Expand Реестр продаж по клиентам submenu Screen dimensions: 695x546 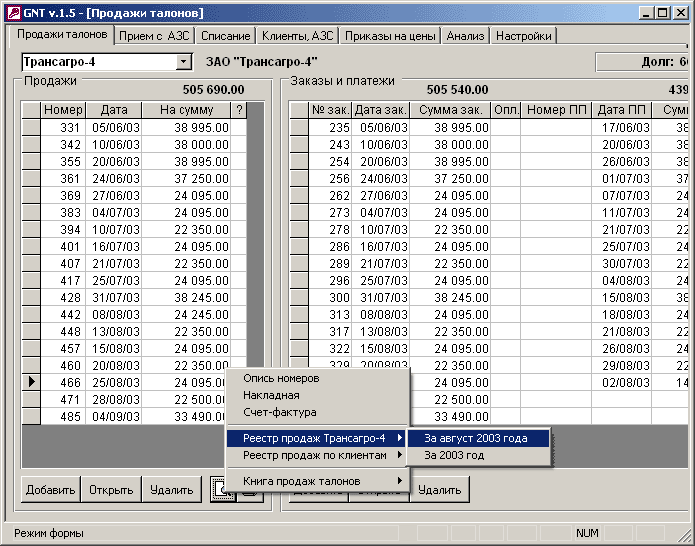click(317, 455)
